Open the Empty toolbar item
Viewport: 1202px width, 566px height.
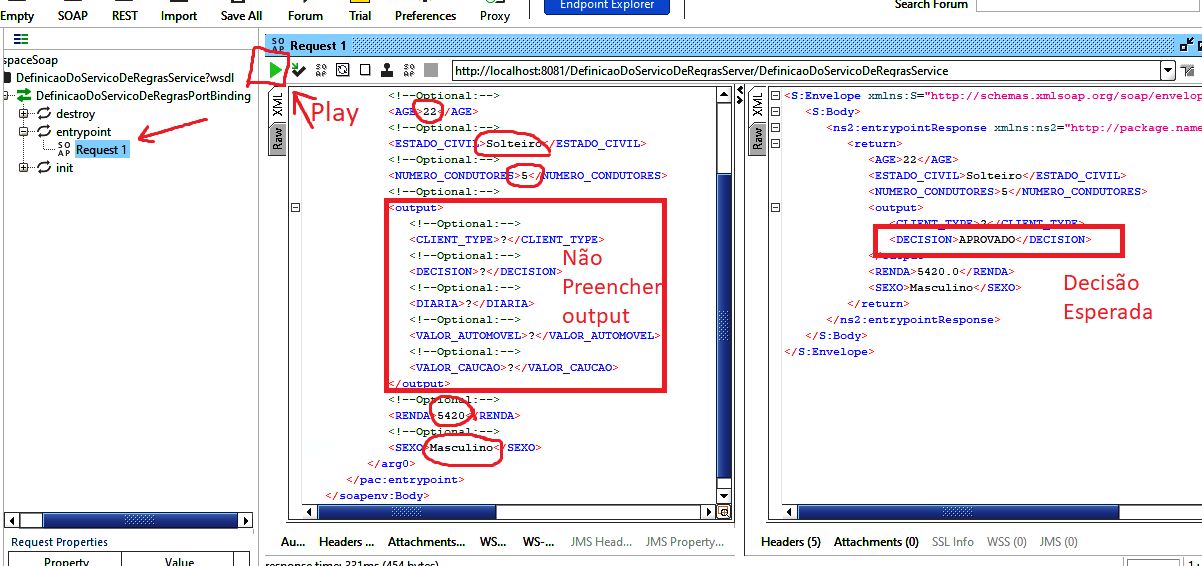tap(18, 15)
